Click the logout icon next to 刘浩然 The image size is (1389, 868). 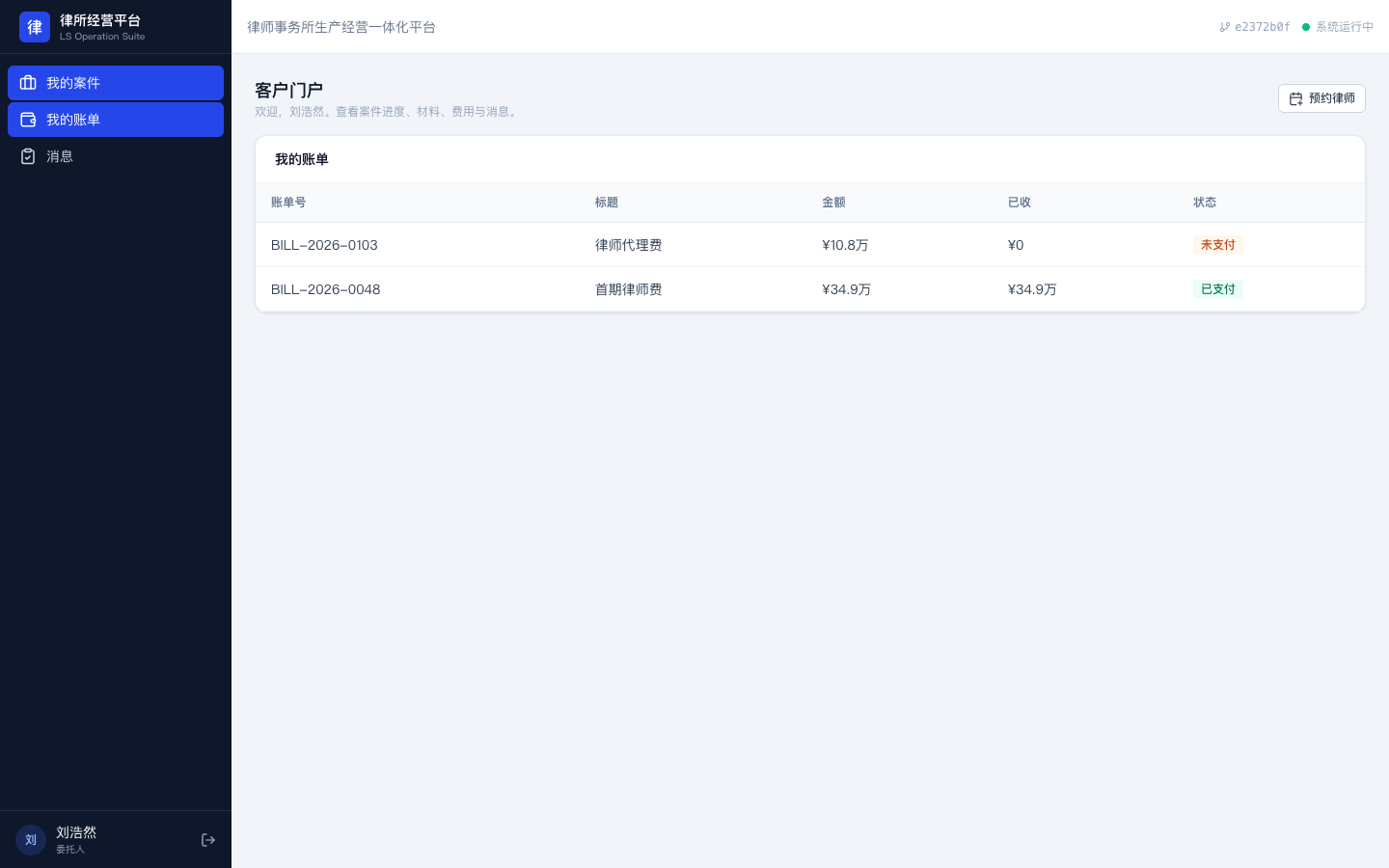[208, 840]
